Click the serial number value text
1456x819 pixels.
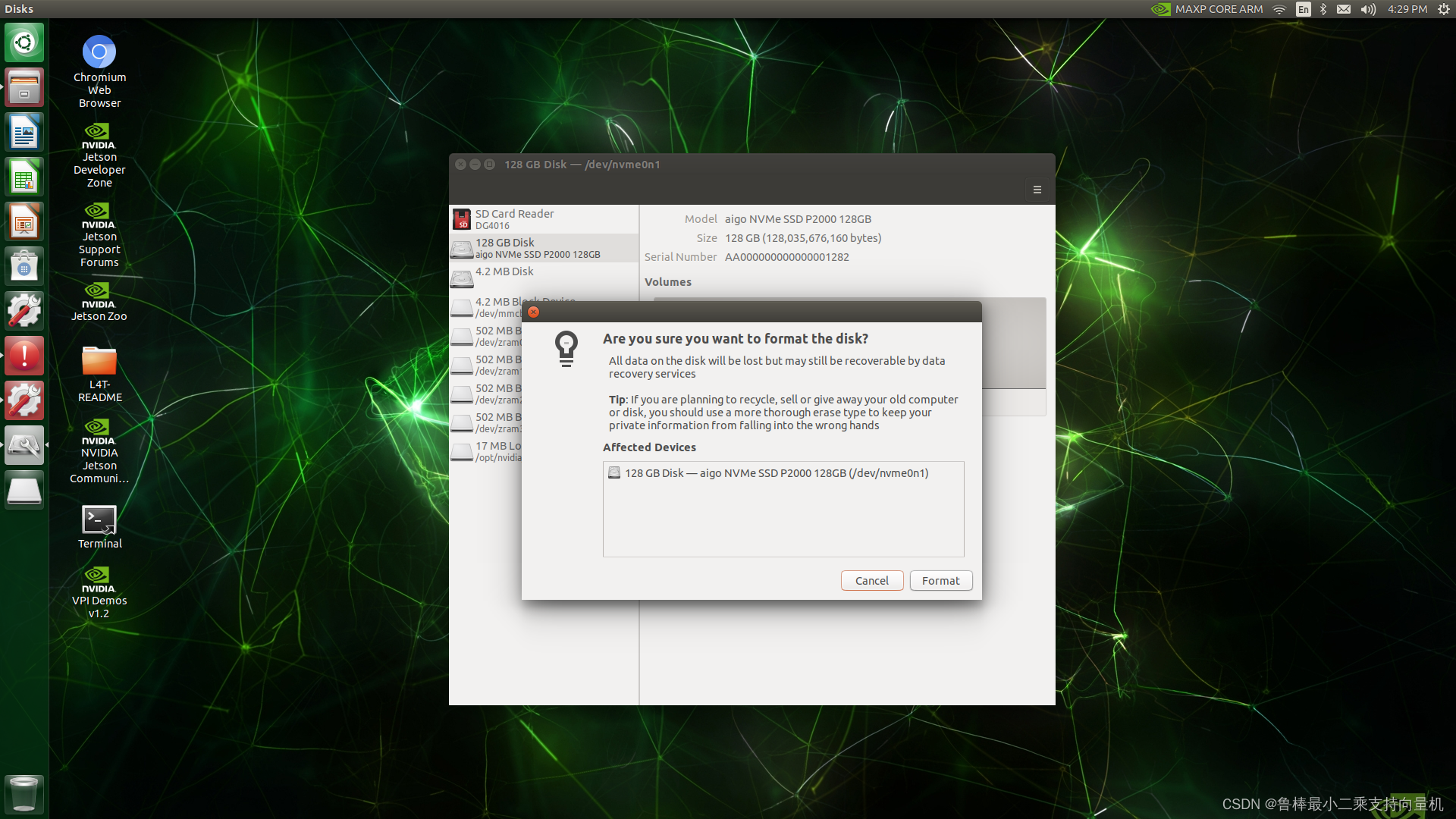coord(786,257)
